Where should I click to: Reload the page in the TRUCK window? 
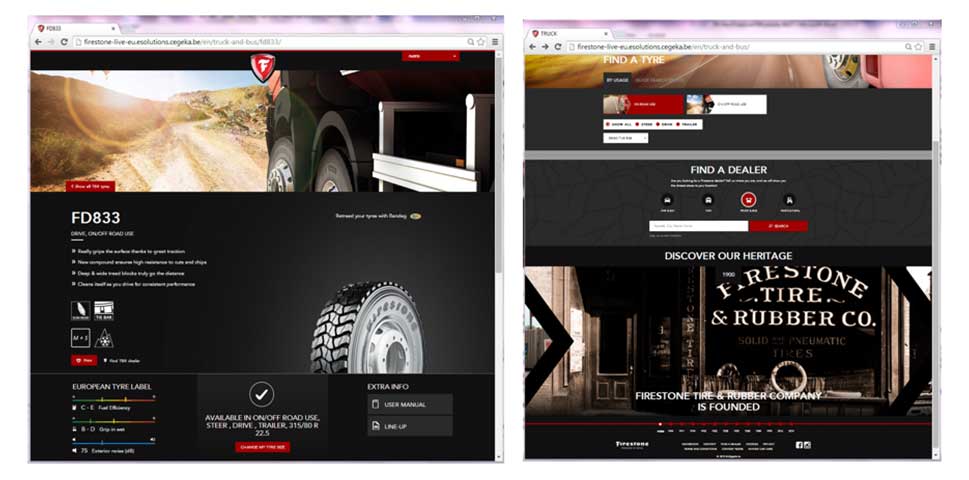tap(557, 47)
